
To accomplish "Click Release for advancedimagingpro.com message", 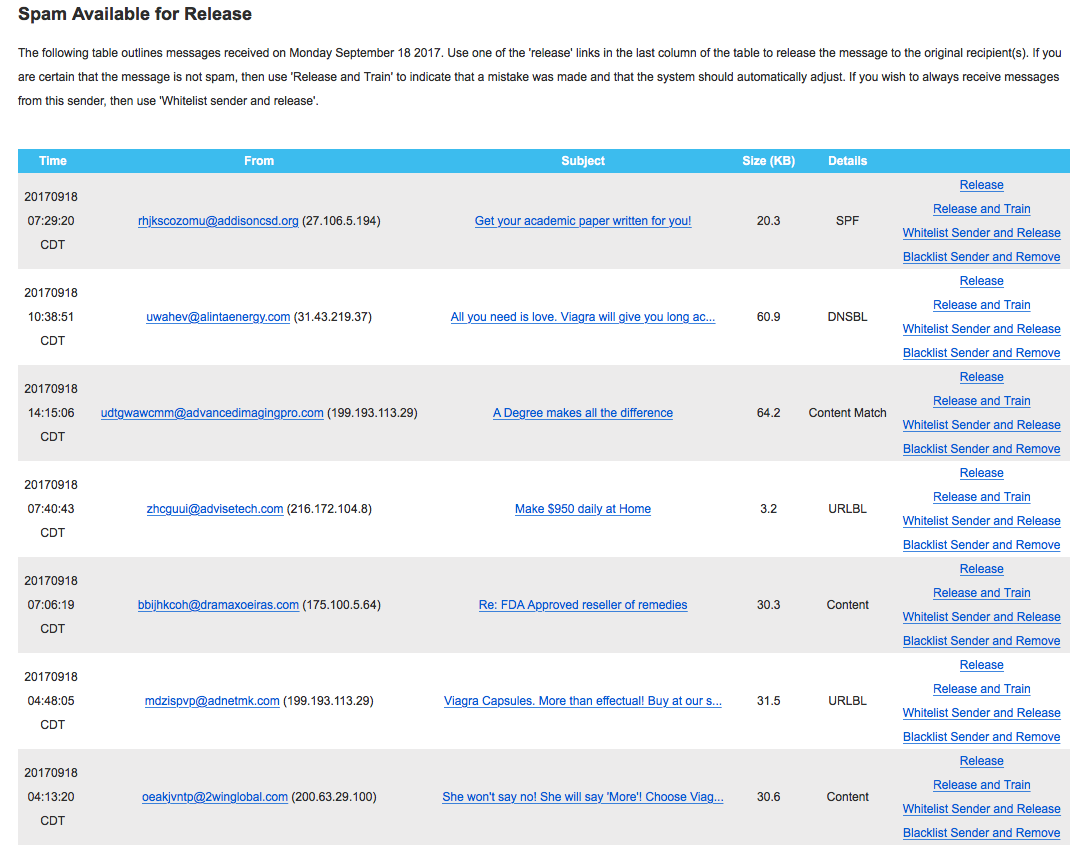I will 981,377.
